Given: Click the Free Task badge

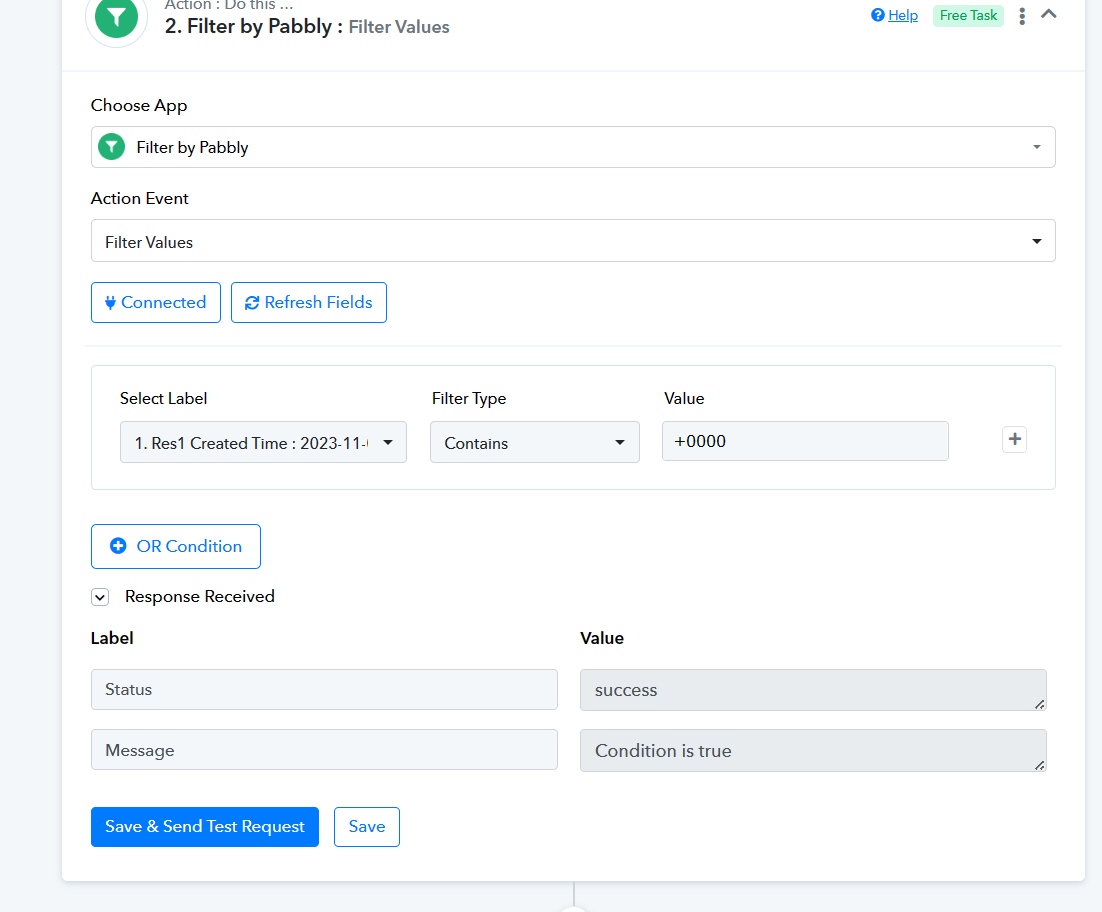Looking at the screenshot, I should coord(968,15).
